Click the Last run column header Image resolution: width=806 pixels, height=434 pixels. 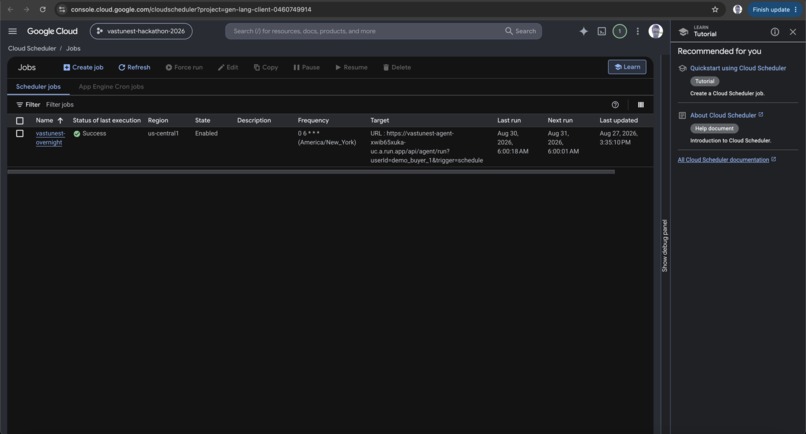click(509, 120)
